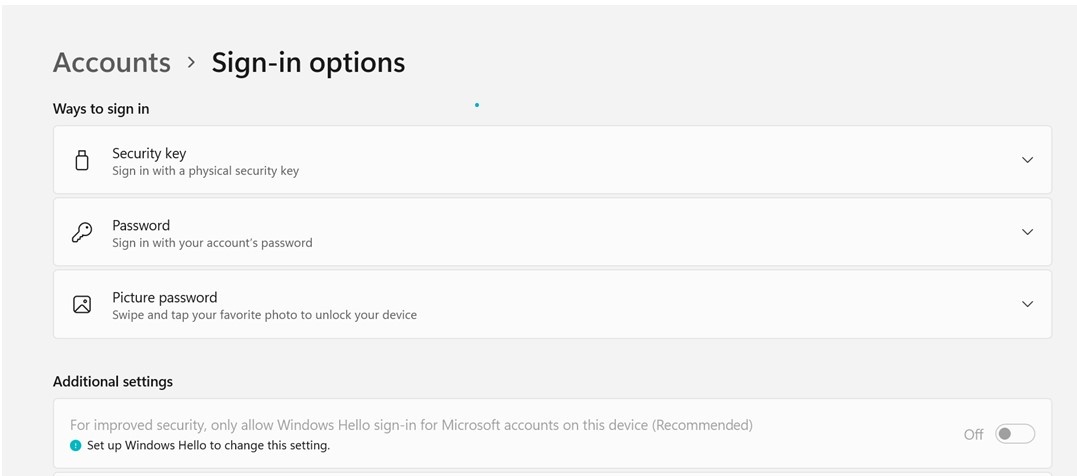This screenshot has height=476, width=1077.
Task: Go back to Accounts via breadcrumb
Action: [x=112, y=62]
